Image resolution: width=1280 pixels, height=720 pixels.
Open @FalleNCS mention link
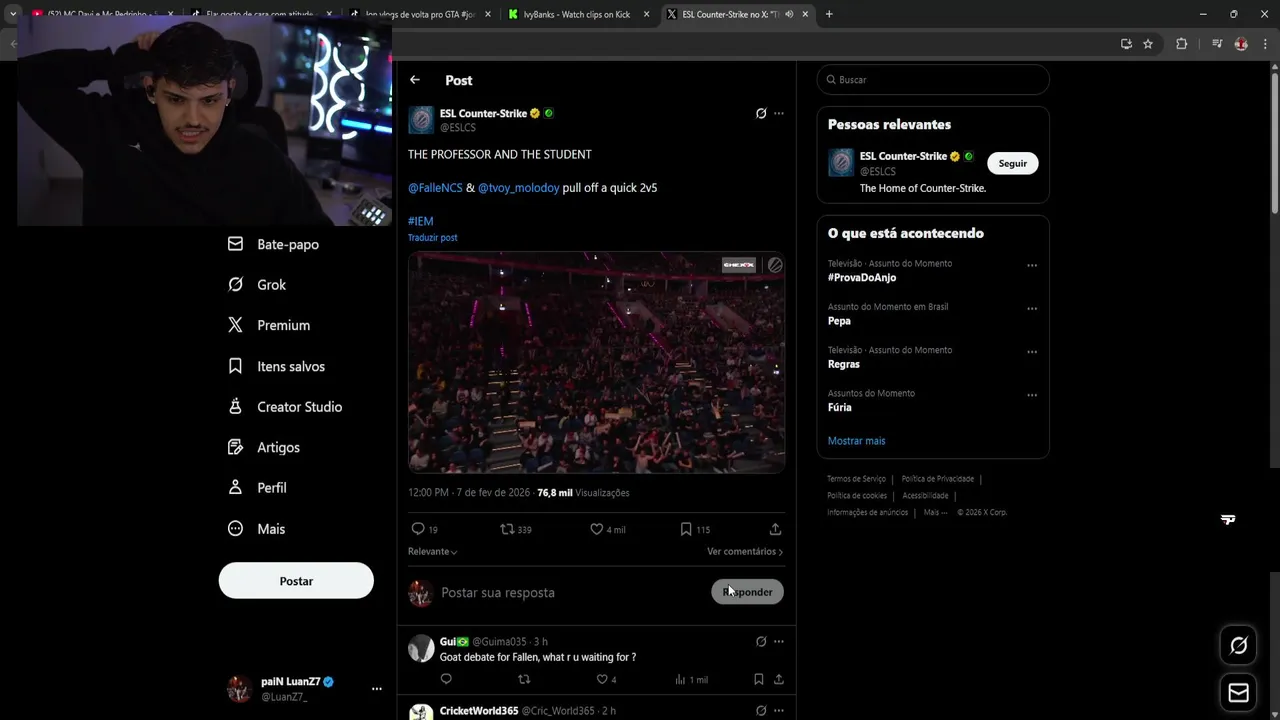[x=435, y=188]
